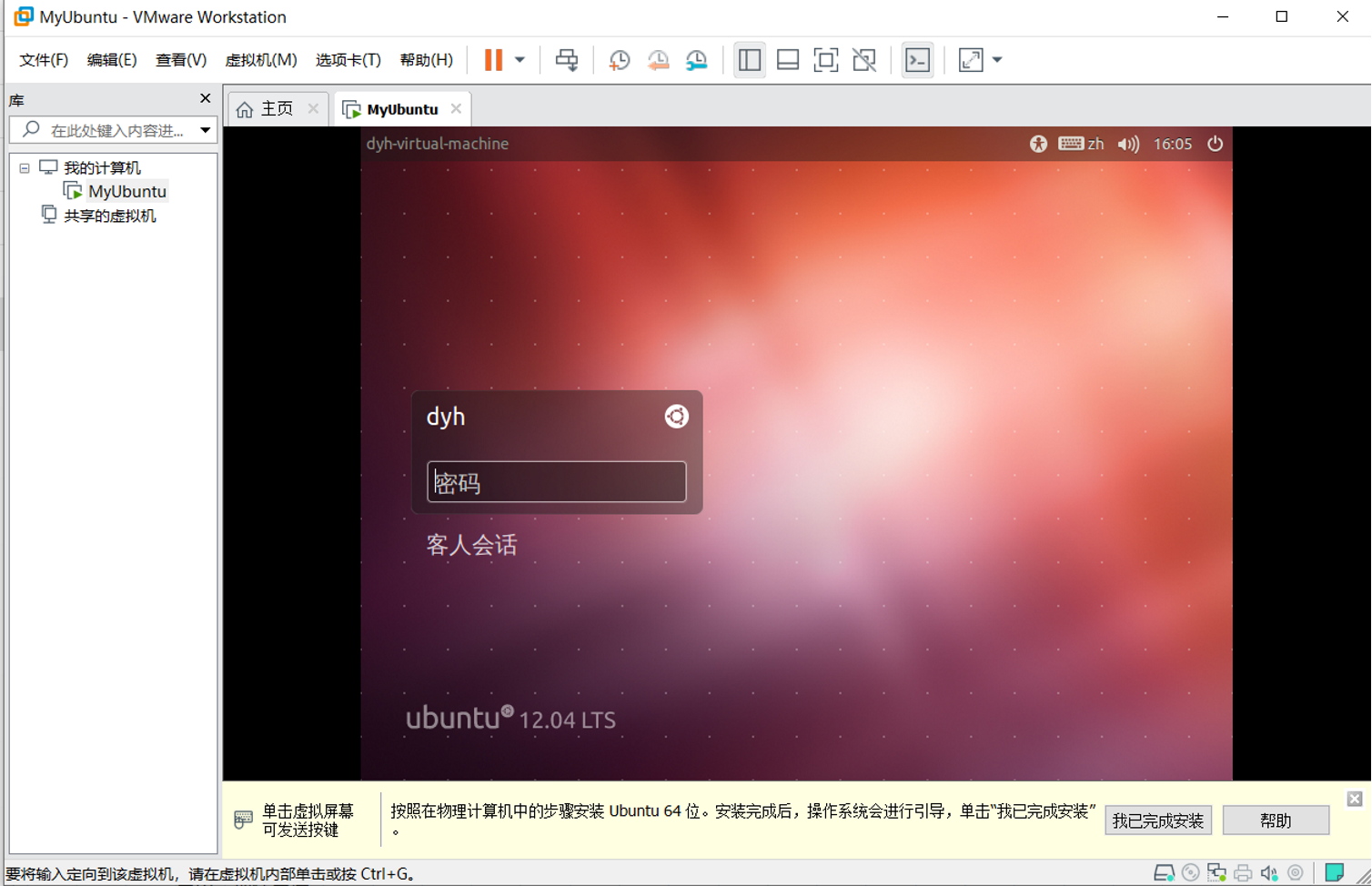Suspend the virtual machine with pause icon
1372x886 pixels.
[x=492, y=59]
